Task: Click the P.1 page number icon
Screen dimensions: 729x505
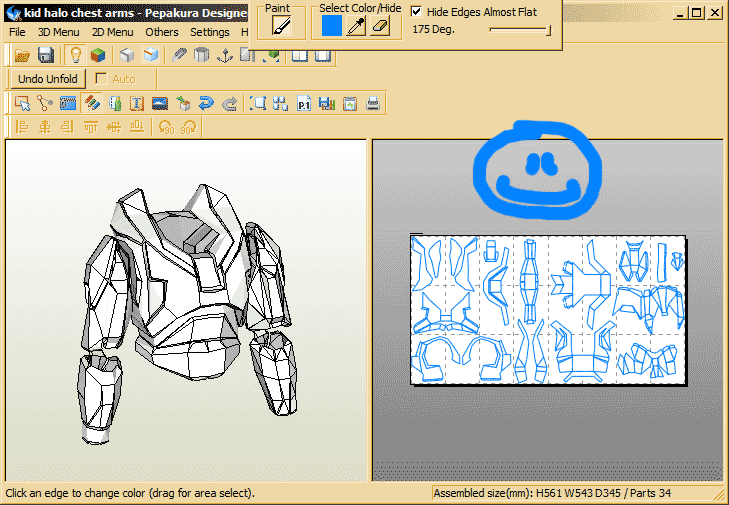Action: (304, 103)
